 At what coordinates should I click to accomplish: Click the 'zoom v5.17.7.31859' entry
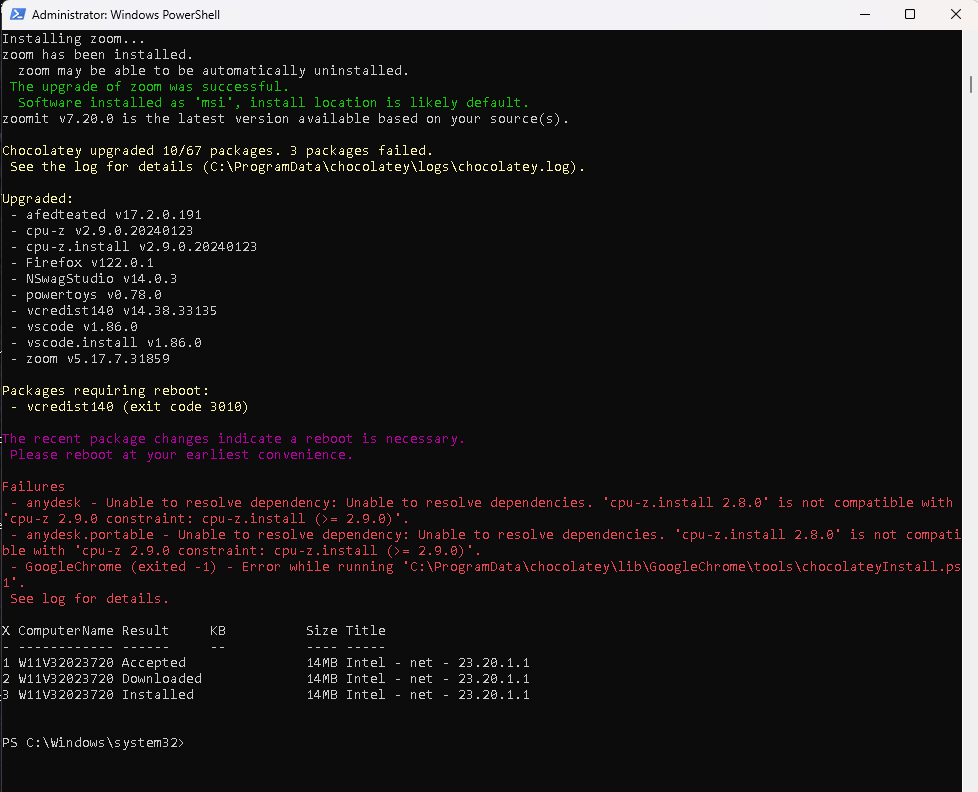pos(97,359)
